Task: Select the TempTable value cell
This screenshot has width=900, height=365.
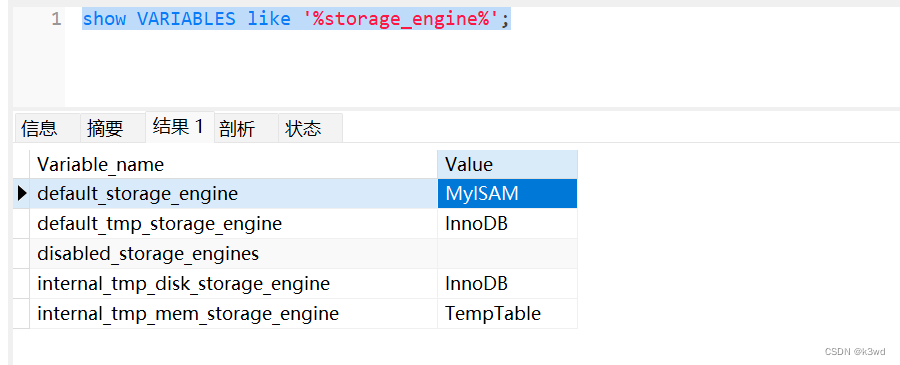Action: 507,313
